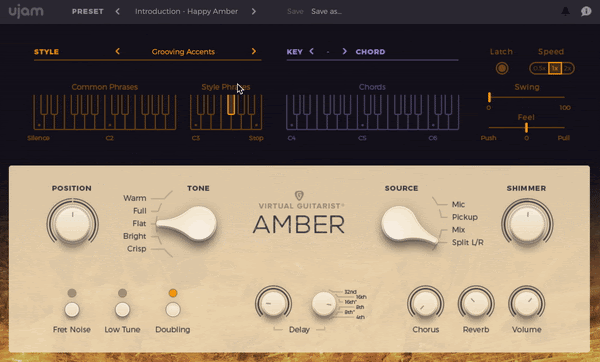Click the Shimmer knob
Screen dimensions: 600x362
tap(527, 223)
